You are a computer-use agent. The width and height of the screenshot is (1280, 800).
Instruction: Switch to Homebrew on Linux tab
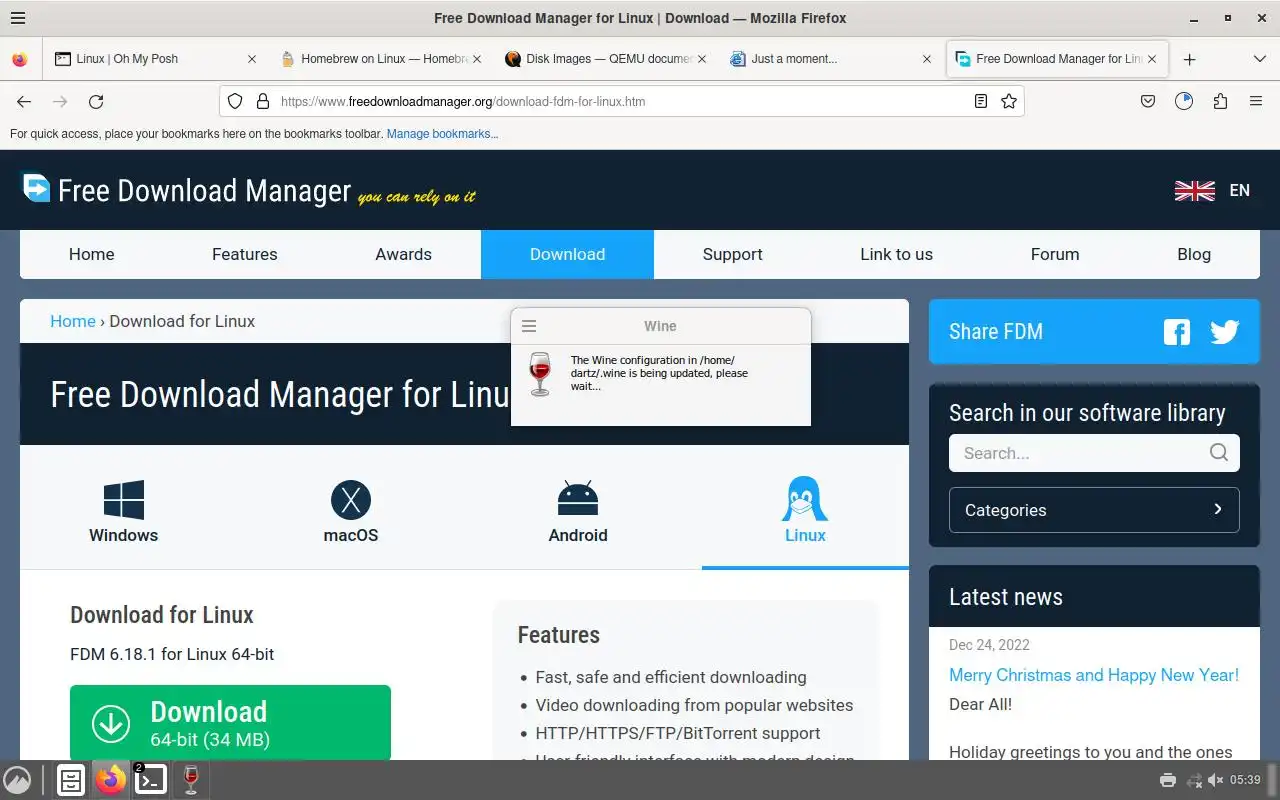coord(382,59)
